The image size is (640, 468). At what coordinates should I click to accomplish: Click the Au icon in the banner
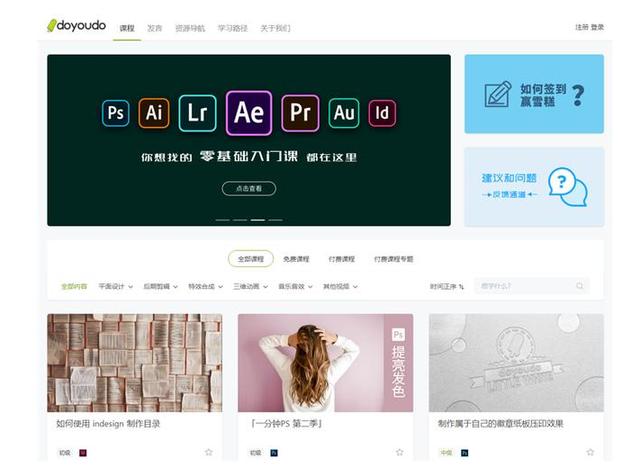coord(344,113)
